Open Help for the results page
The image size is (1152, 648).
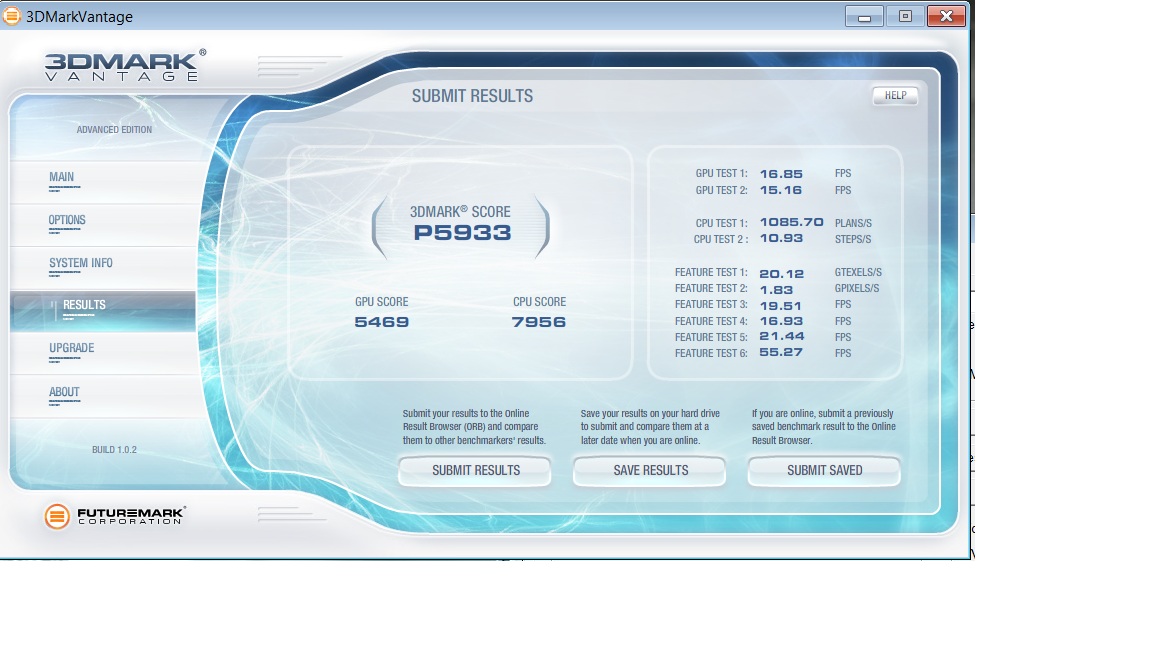pos(895,96)
